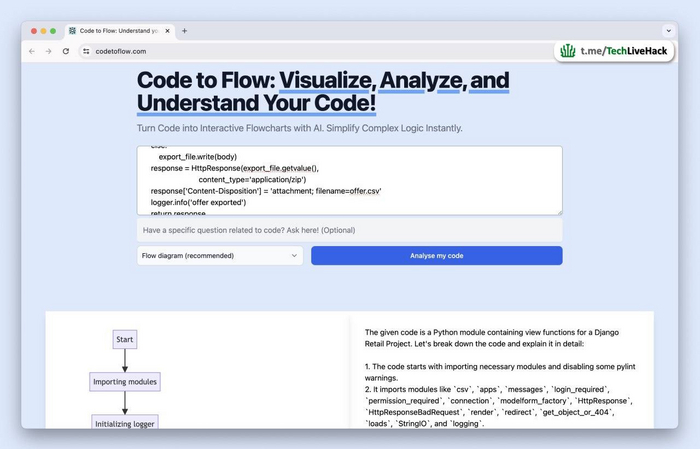Select the Start node in flowchart
Image resolution: width=700 pixels, height=449 pixels.
(x=125, y=339)
